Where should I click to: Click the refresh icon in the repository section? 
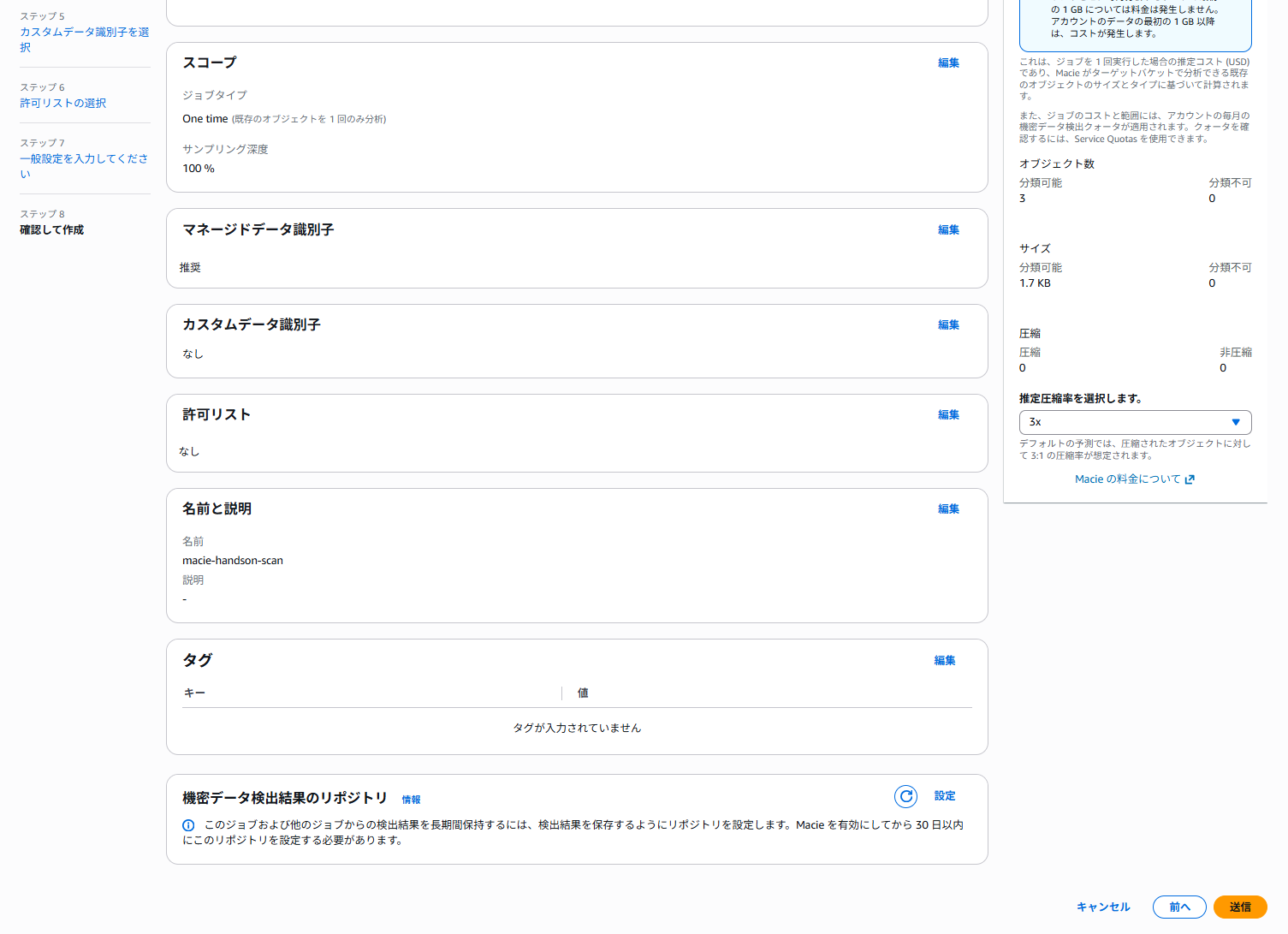click(x=905, y=796)
